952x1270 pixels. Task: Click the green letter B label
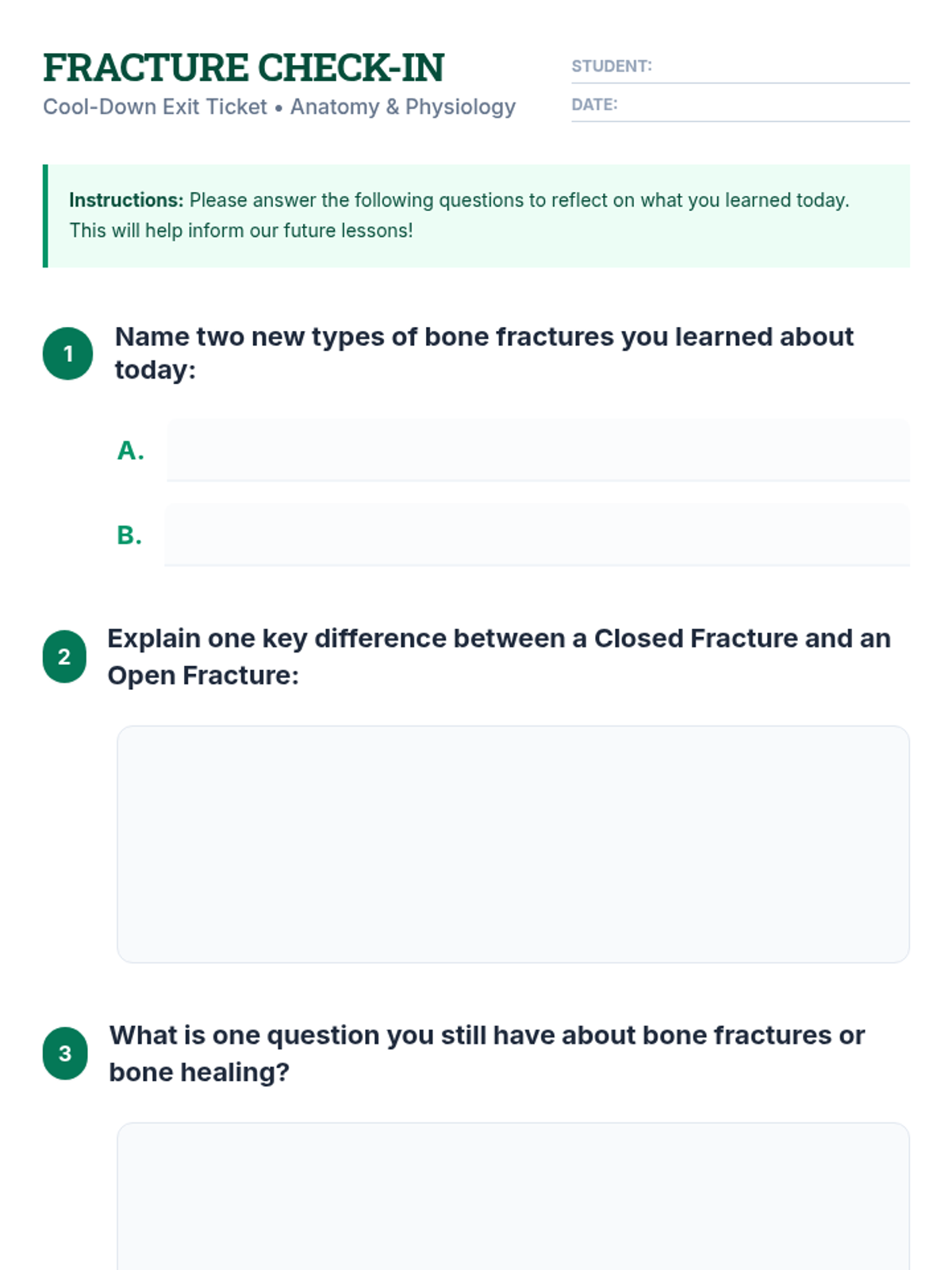[x=129, y=535]
